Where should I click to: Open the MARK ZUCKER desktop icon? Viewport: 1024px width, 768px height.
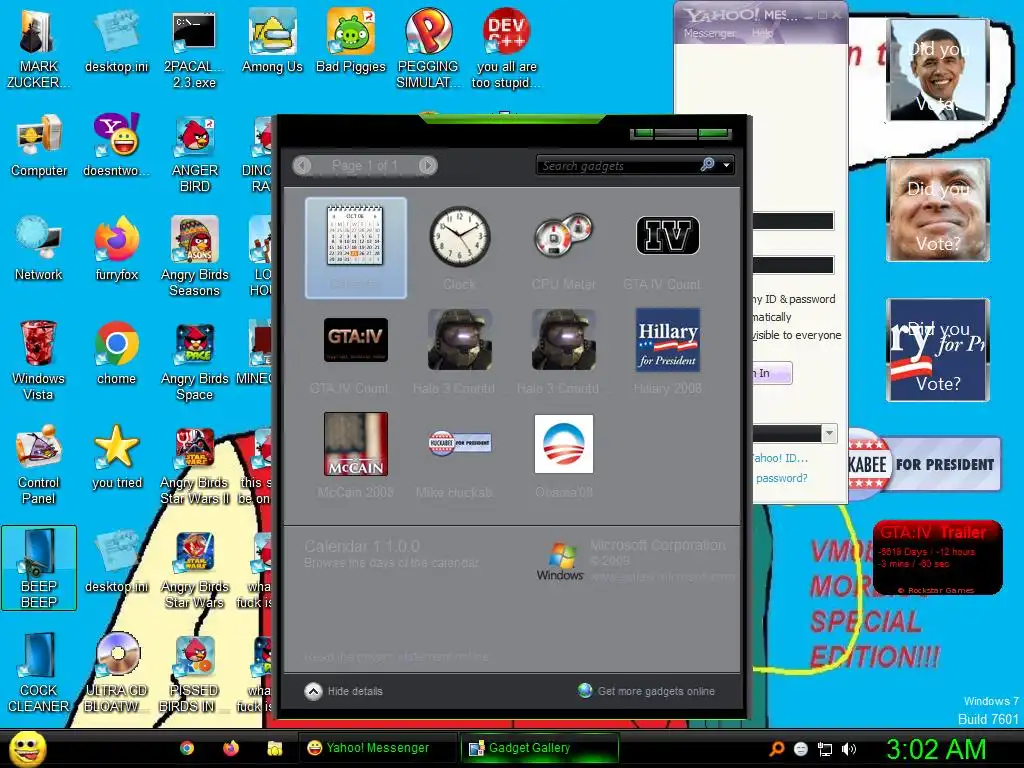pyautogui.click(x=37, y=48)
